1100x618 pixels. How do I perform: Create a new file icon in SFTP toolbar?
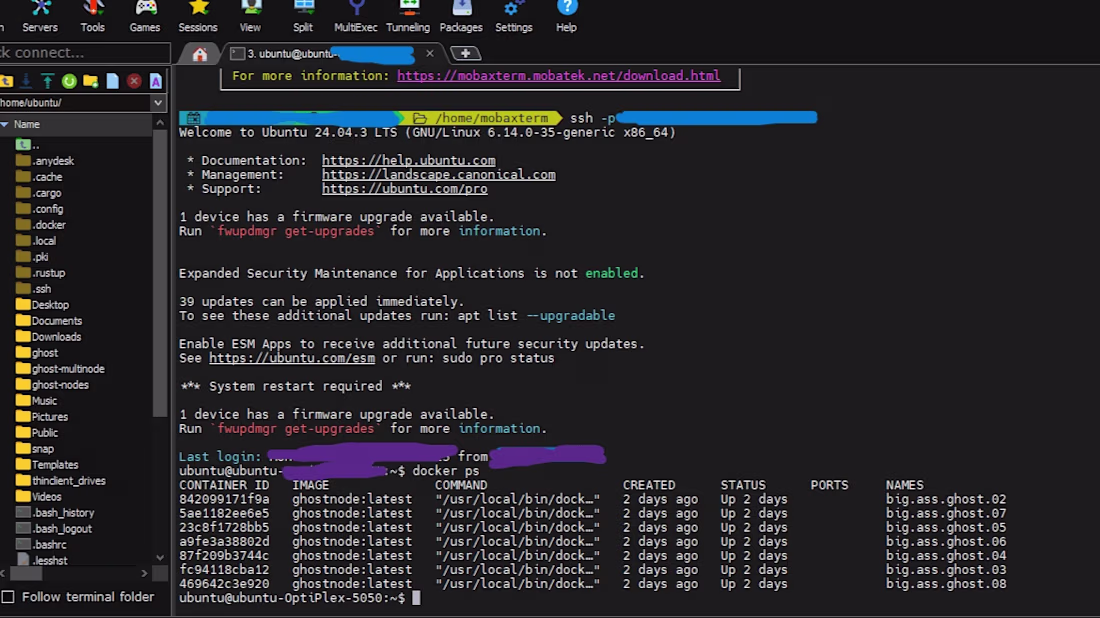tap(112, 81)
